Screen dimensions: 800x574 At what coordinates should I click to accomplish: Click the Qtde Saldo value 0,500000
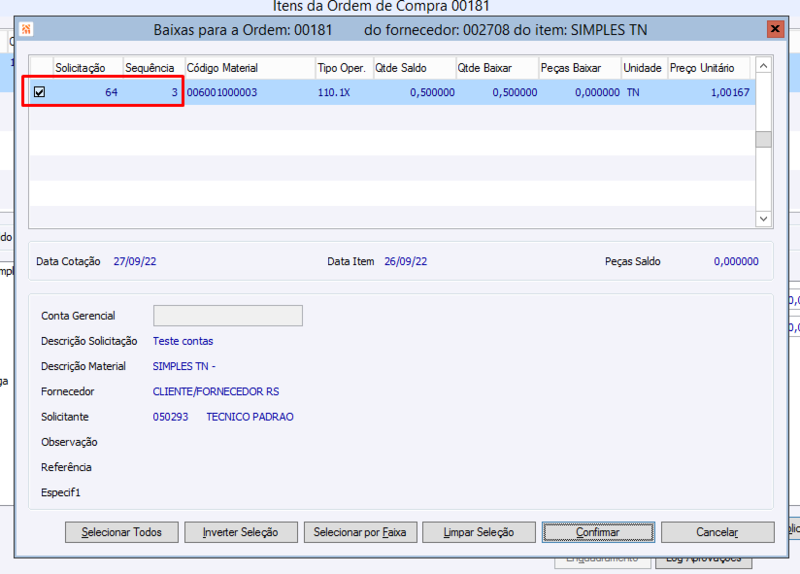(x=432, y=92)
